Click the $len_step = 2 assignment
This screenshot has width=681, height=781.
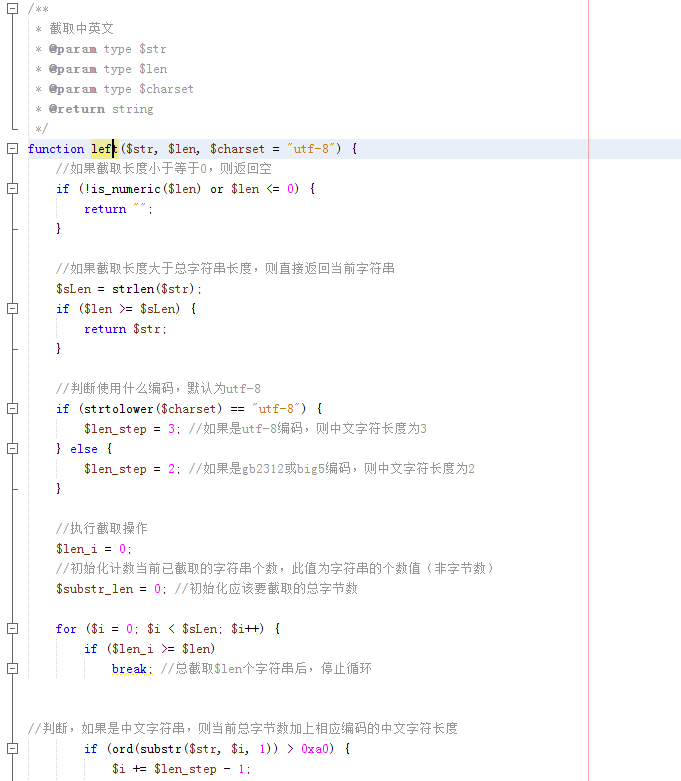[x=133, y=469]
